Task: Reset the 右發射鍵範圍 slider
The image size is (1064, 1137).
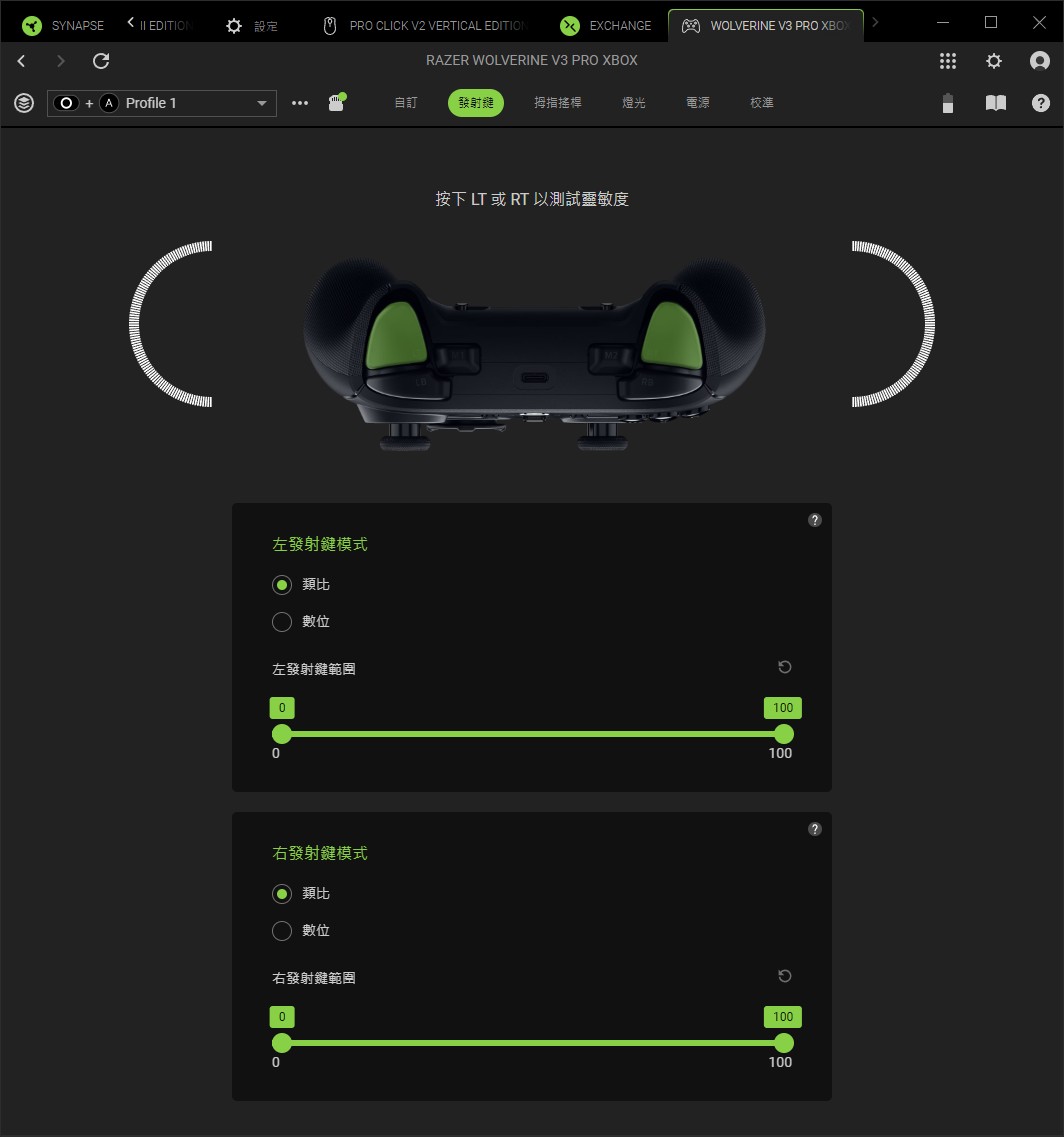Action: click(785, 976)
